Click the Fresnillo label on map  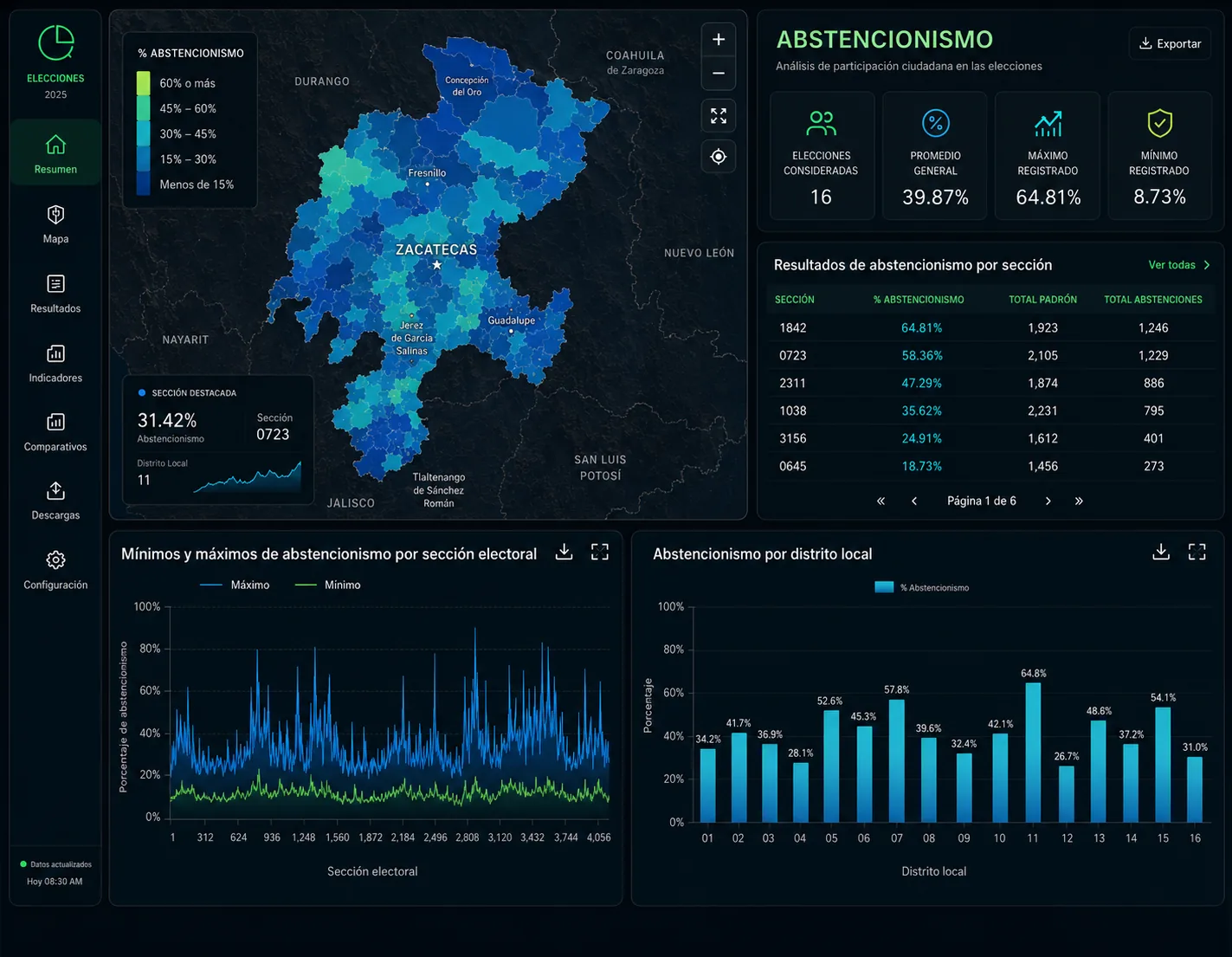[427, 173]
